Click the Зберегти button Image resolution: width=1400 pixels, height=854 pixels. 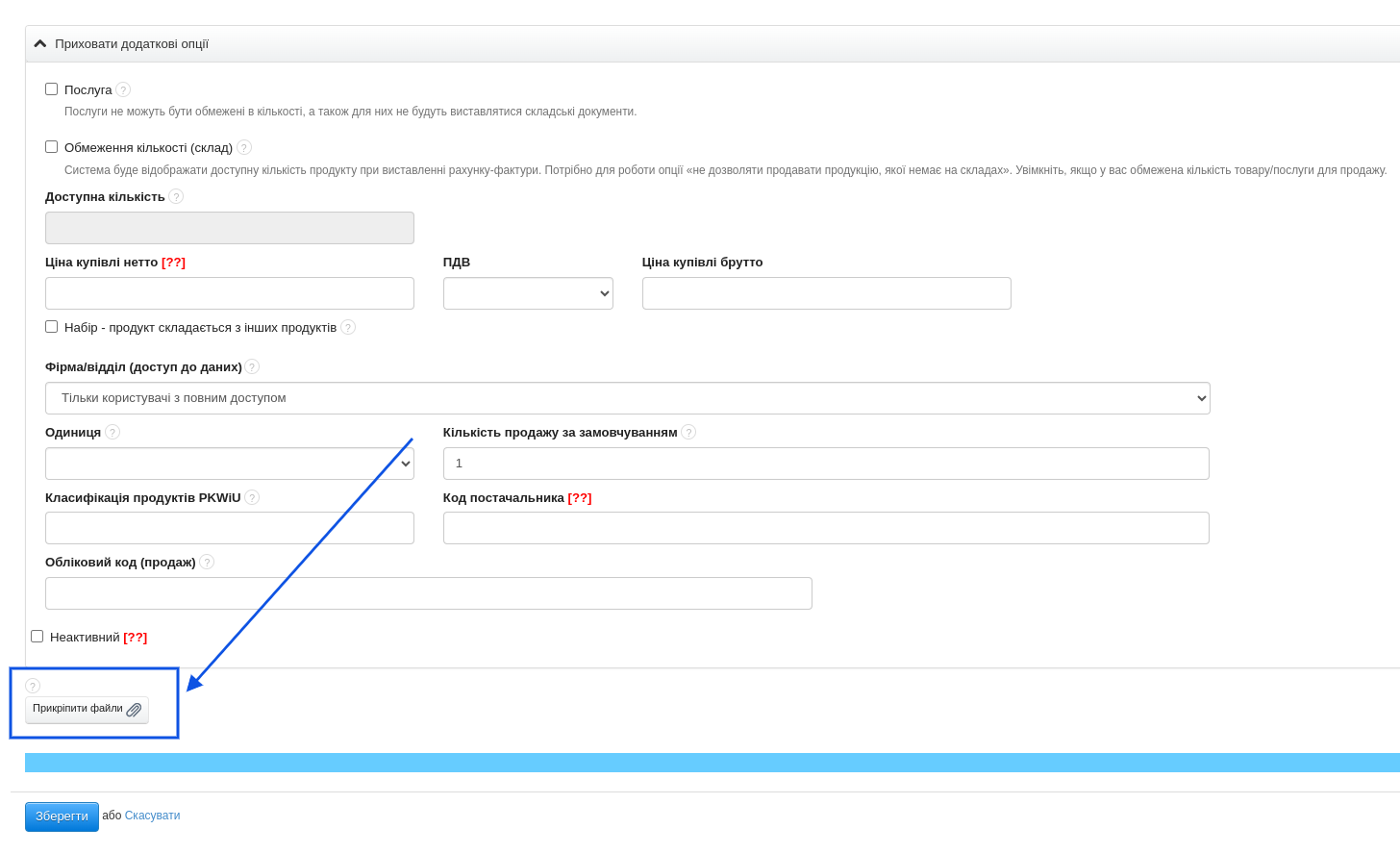coord(62,816)
